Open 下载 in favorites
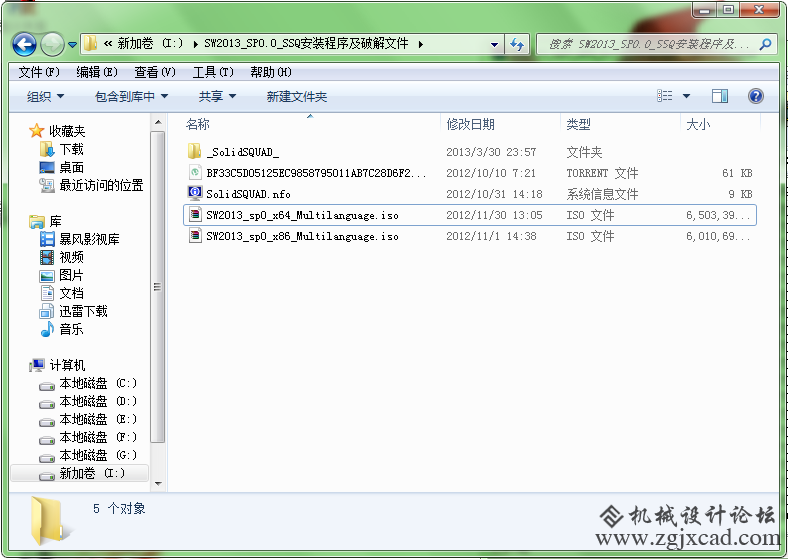This screenshot has height=559, width=788. 71,149
